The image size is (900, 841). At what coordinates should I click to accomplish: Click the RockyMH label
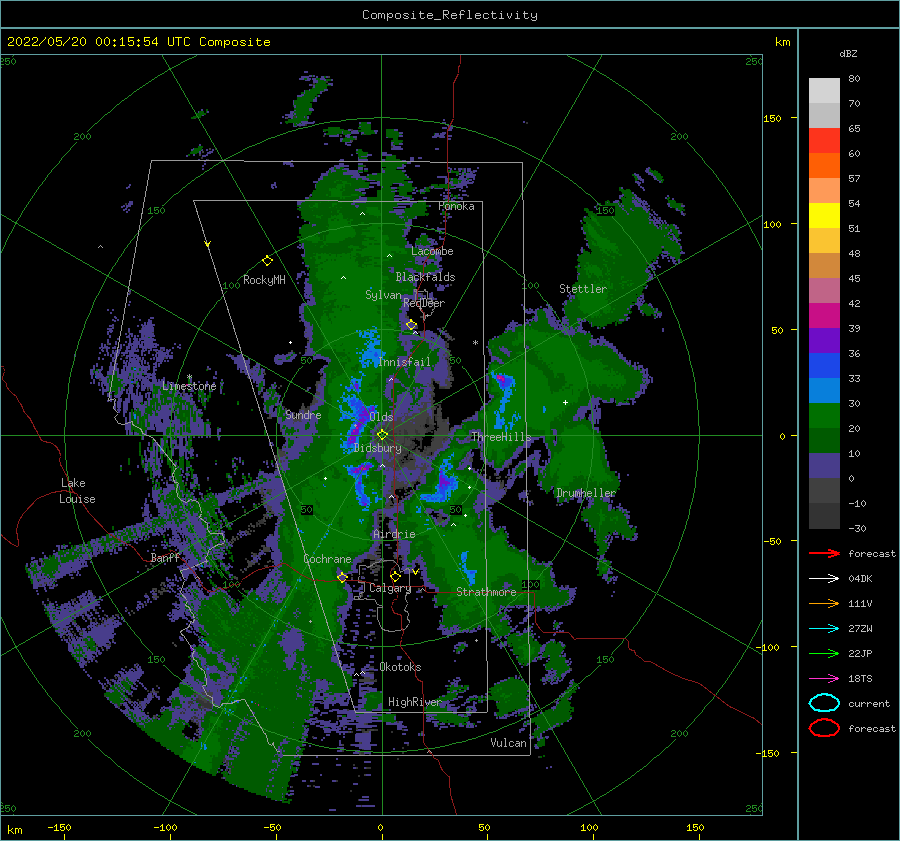pos(264,280)
